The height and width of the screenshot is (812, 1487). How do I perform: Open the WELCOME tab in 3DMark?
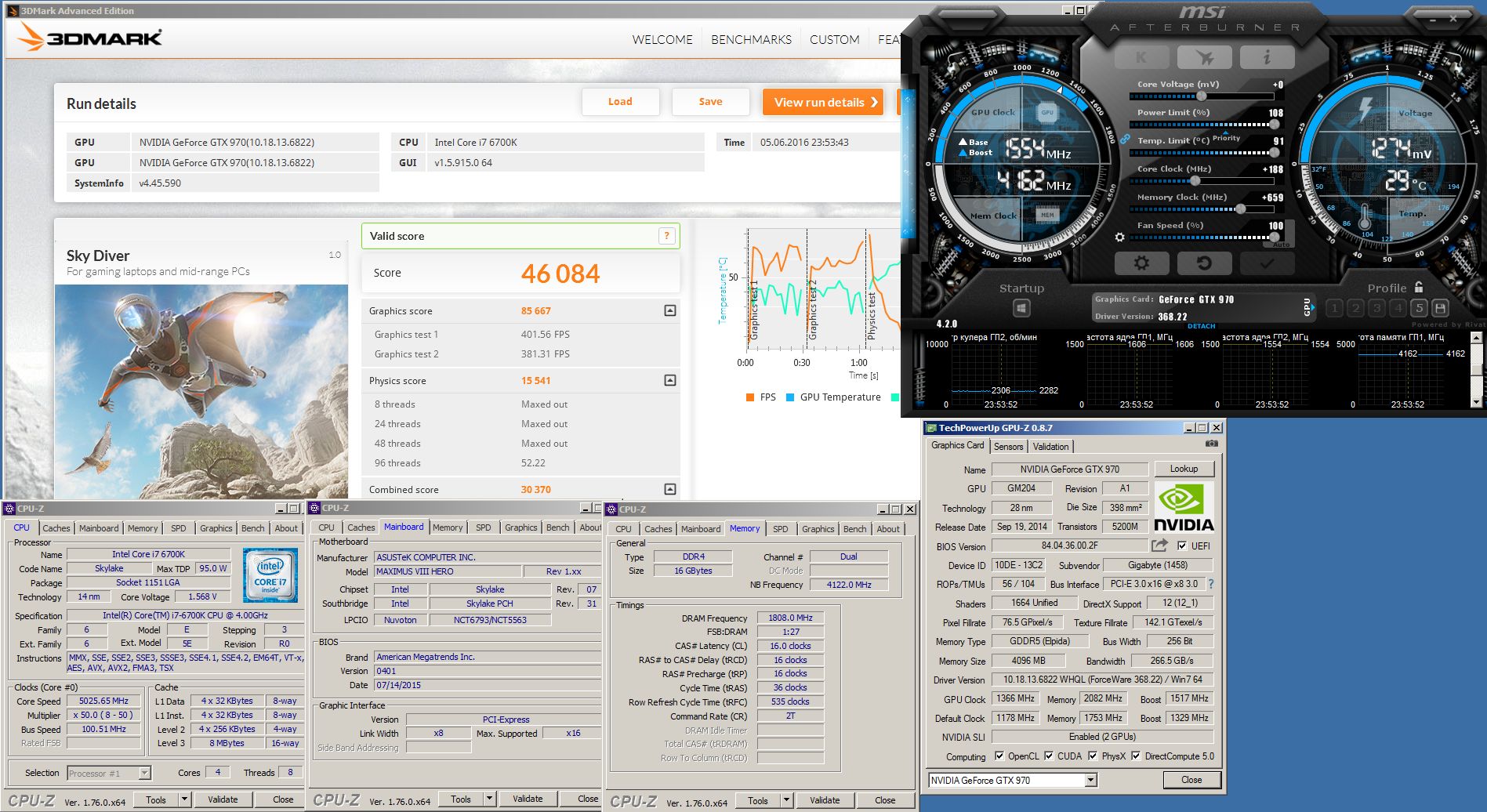tap(662, 39)
